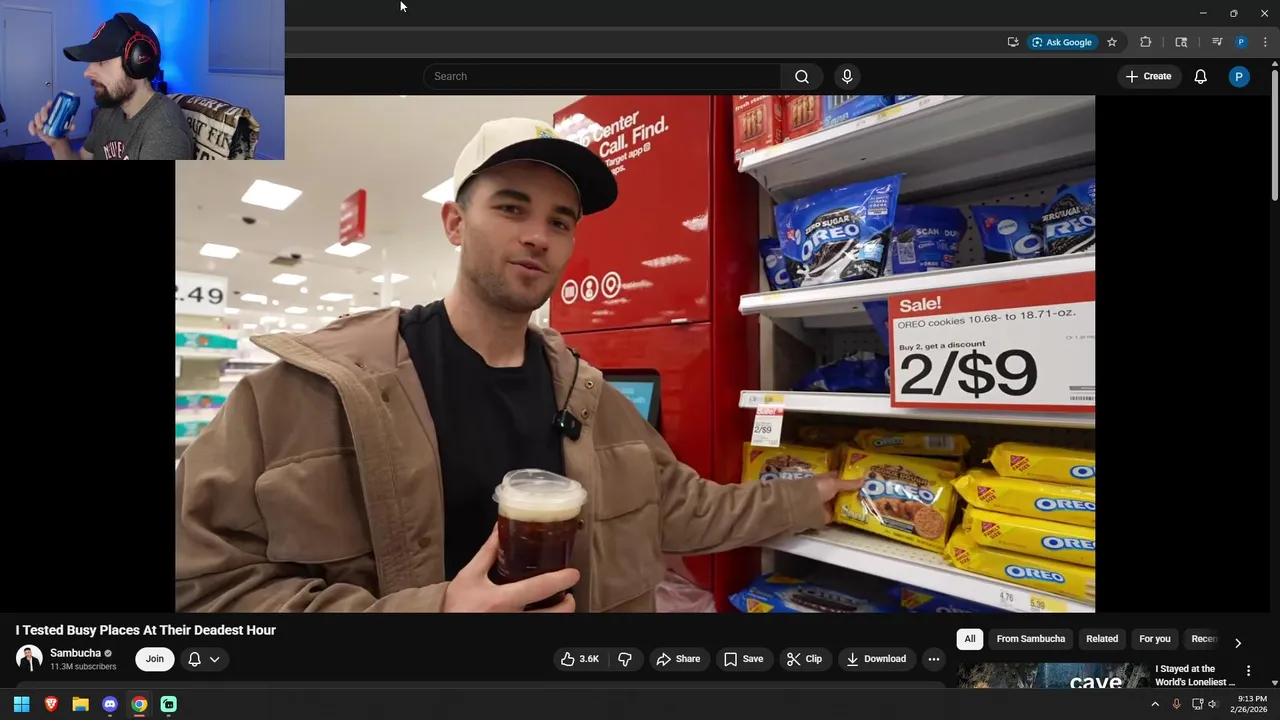Start voice search with microphone icon
Viewport: 1280px width, 720px height.
pyautogui.click(x=847, y=77)
